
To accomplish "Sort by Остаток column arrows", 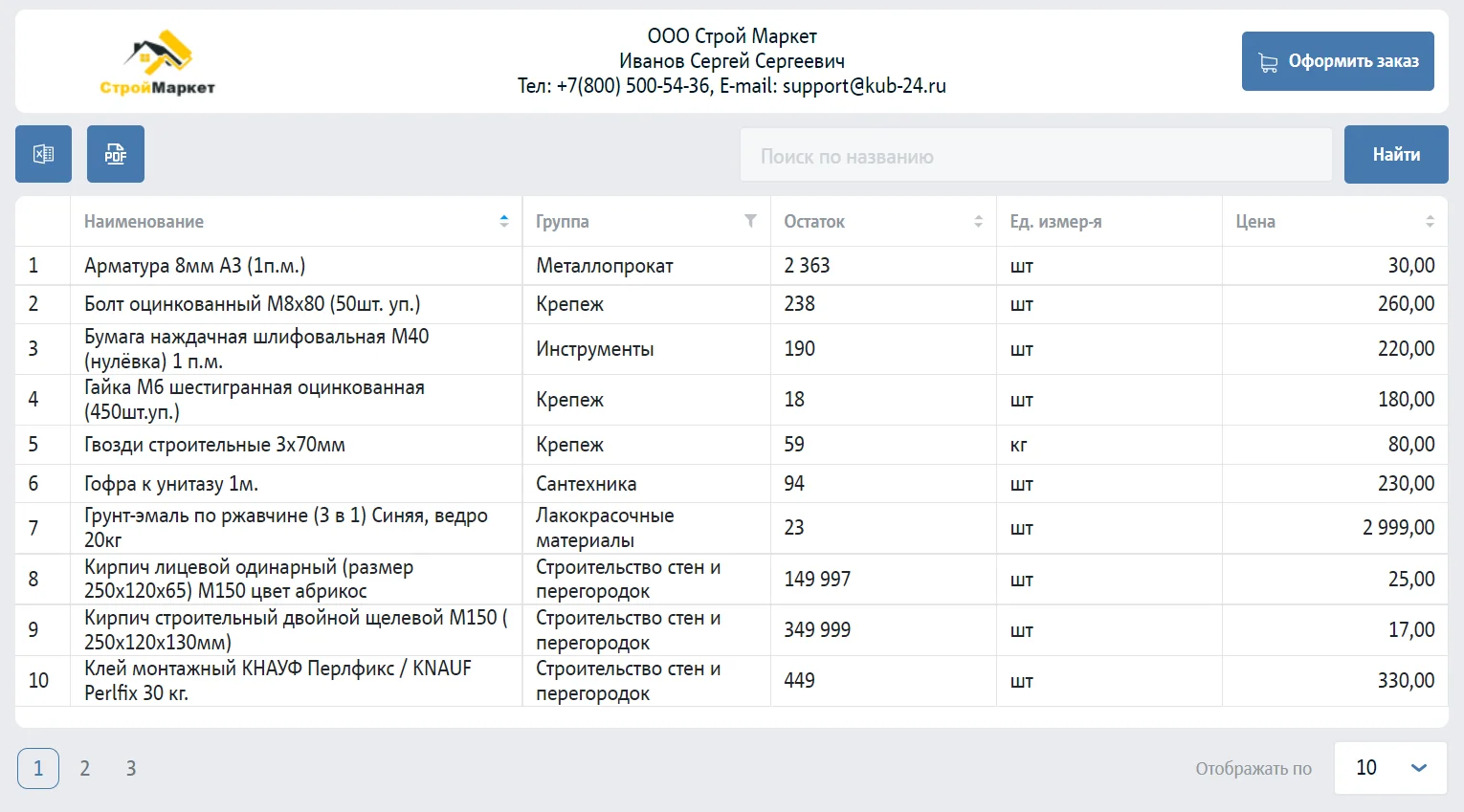I will click(x=978, y=221).
